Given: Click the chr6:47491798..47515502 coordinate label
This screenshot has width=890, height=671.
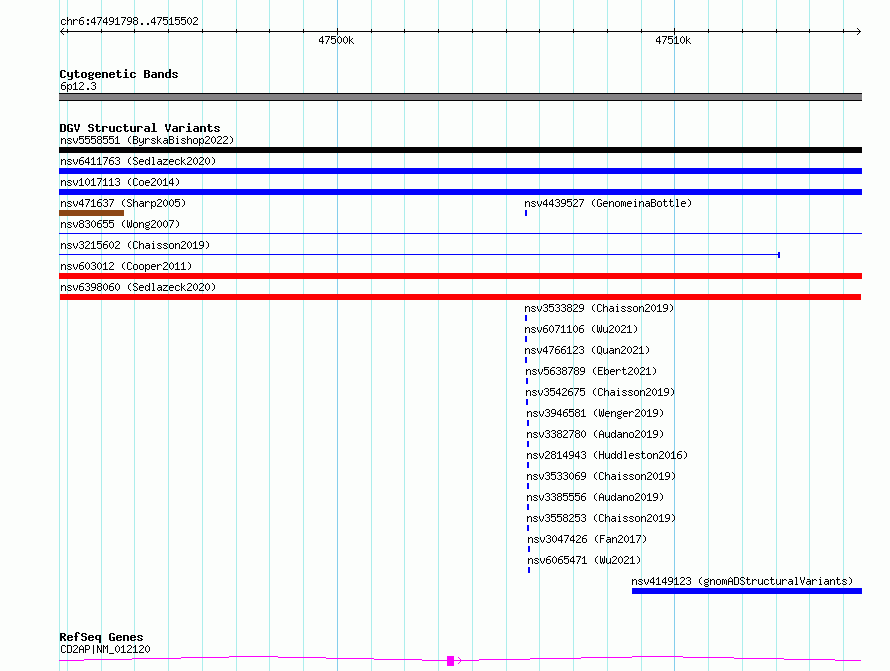Looking at the screenshot, I should [x=129, y=21].
